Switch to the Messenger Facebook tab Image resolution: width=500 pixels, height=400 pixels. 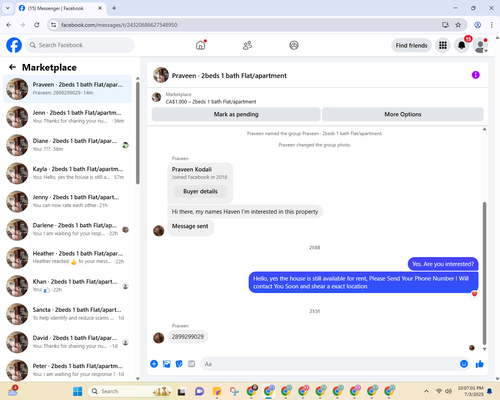coord(60,8)
